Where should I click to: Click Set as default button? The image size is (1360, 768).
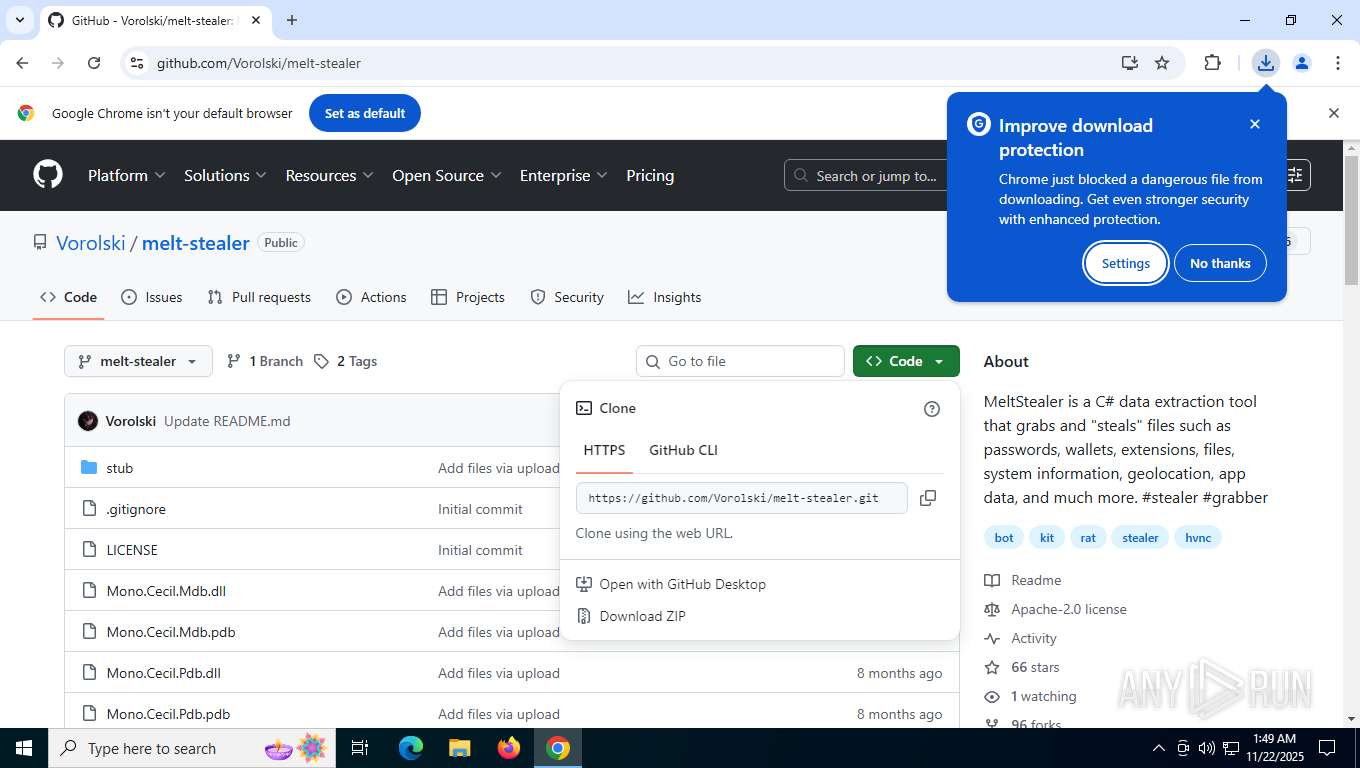point(365,113)
